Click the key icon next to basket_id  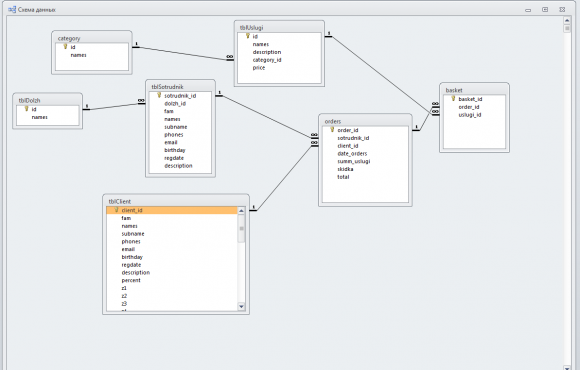453,98
